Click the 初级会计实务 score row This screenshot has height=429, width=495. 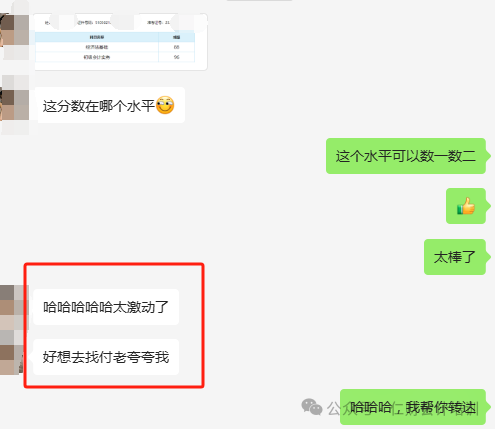(115, 57)
